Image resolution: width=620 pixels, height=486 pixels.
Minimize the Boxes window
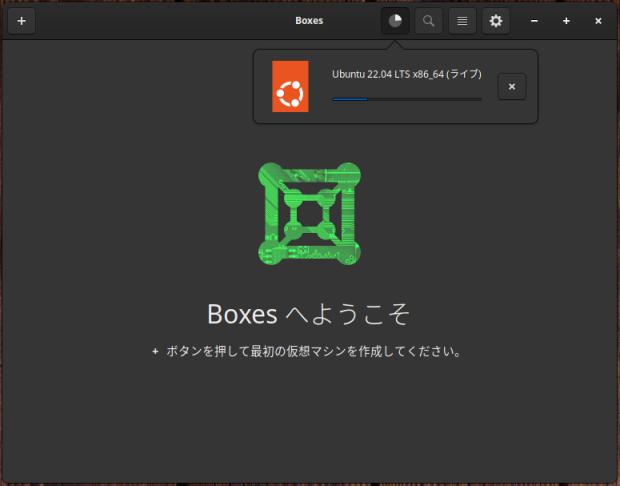tap(534, 21)
